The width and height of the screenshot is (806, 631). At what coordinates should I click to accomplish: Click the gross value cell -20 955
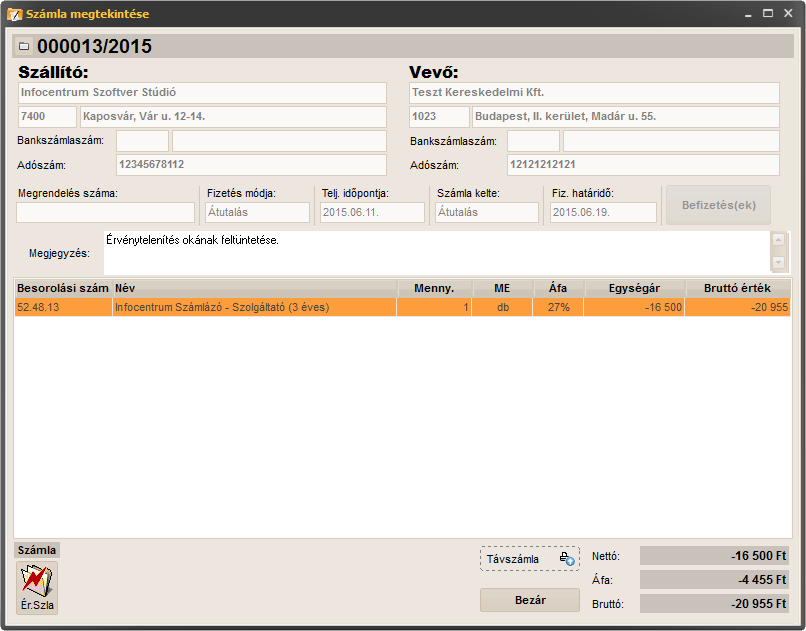pos(738,307)
